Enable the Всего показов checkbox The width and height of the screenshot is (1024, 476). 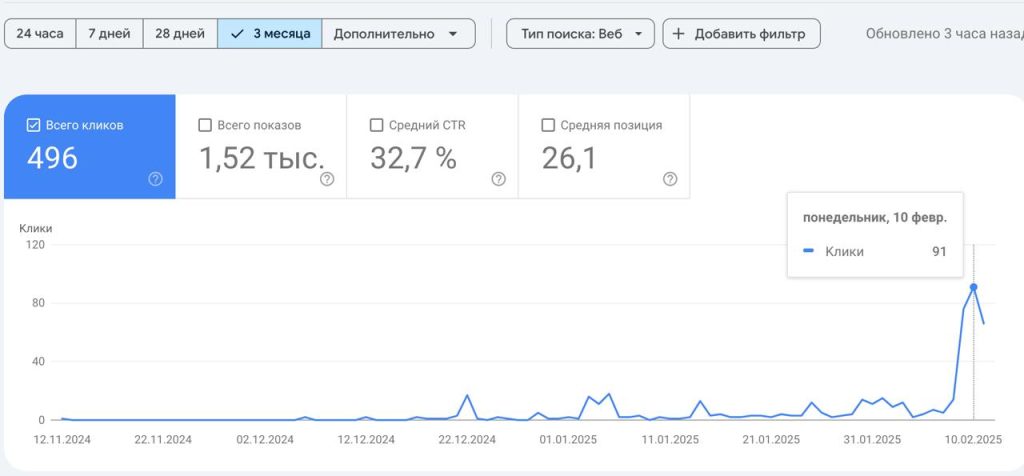point(204,125)
